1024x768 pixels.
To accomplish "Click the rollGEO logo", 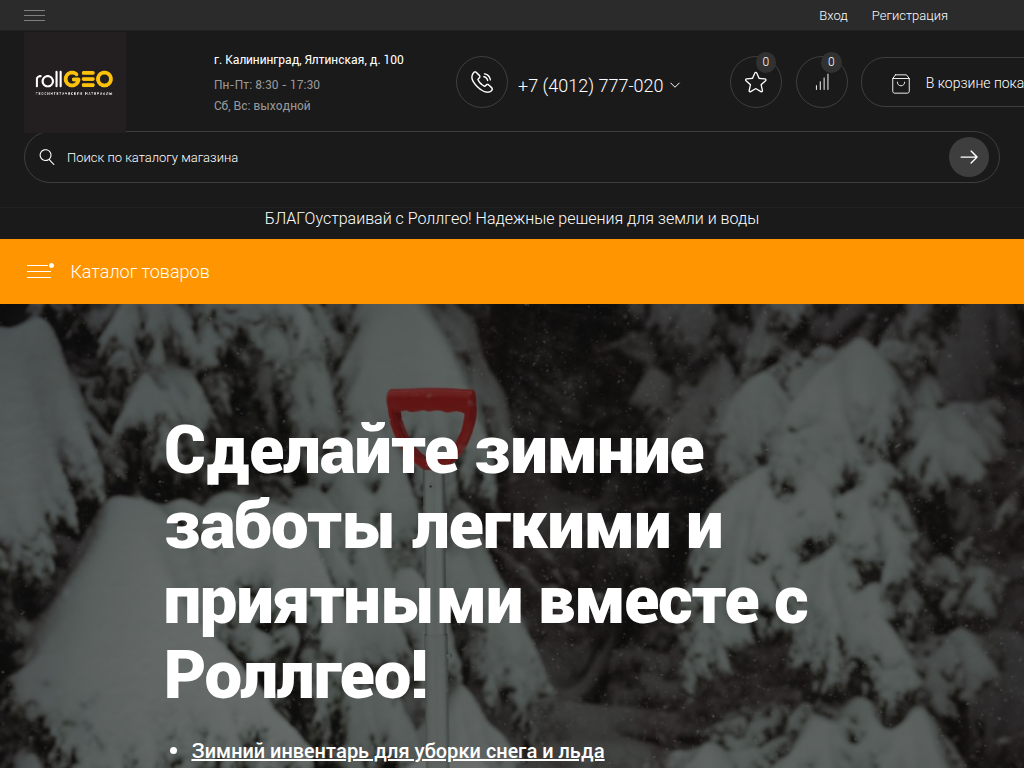I will pos(74,81).
